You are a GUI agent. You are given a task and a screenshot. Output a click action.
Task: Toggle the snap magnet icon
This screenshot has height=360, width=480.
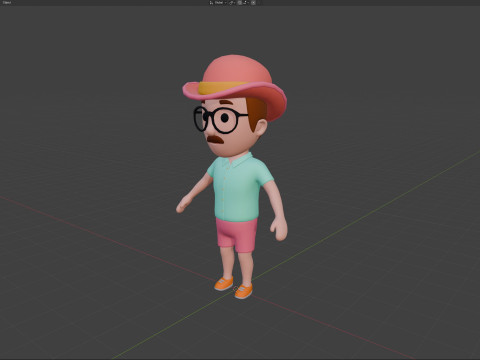pyautogui.click(x=240, y=2)
